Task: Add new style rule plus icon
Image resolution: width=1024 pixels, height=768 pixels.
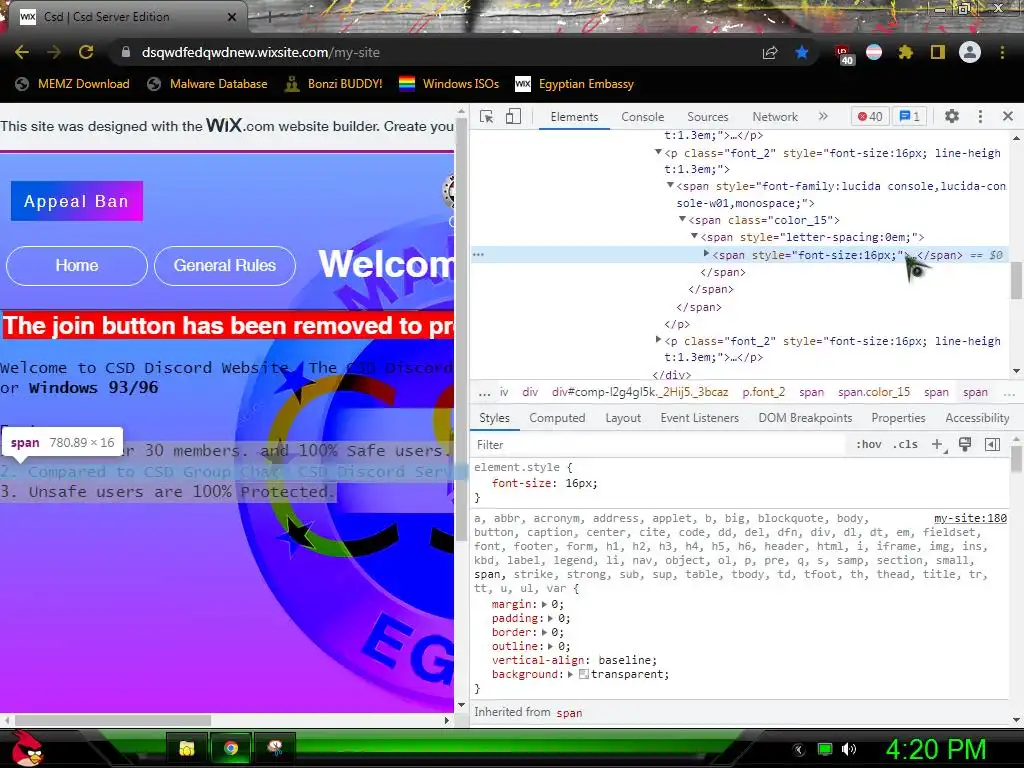Action: pyautogui.click(x=938, y=444)
